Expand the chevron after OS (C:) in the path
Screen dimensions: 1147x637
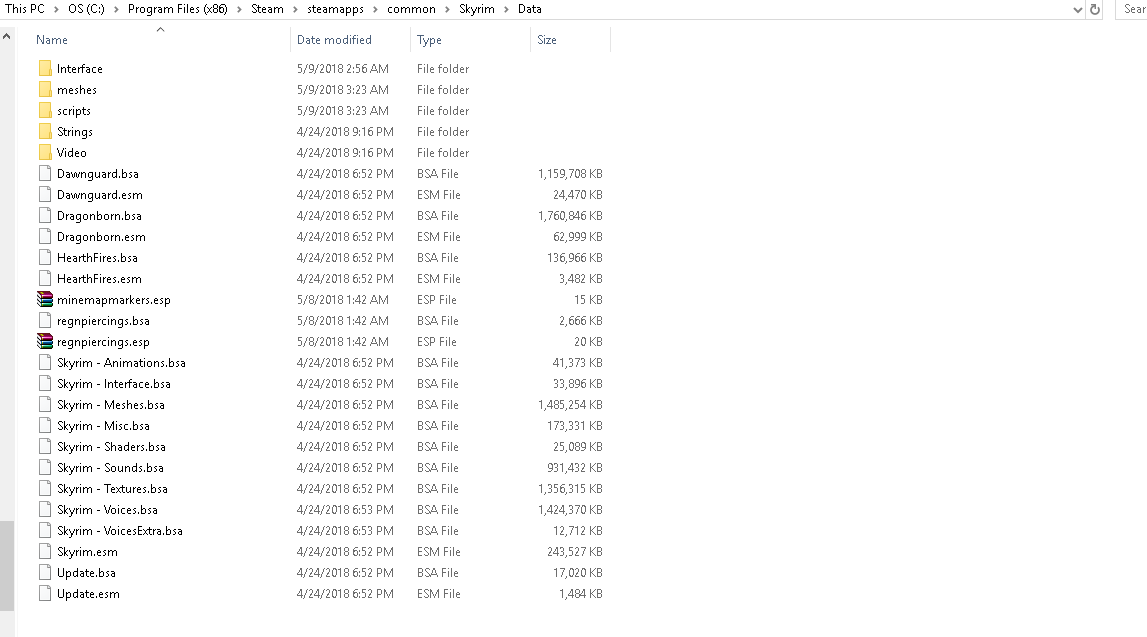pos(116,10)
